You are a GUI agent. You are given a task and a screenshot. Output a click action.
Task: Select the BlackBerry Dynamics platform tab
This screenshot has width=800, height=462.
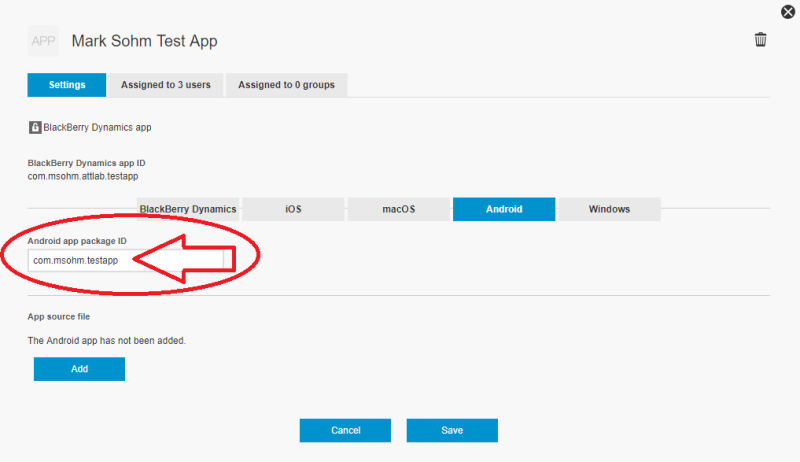click(188, 209)
